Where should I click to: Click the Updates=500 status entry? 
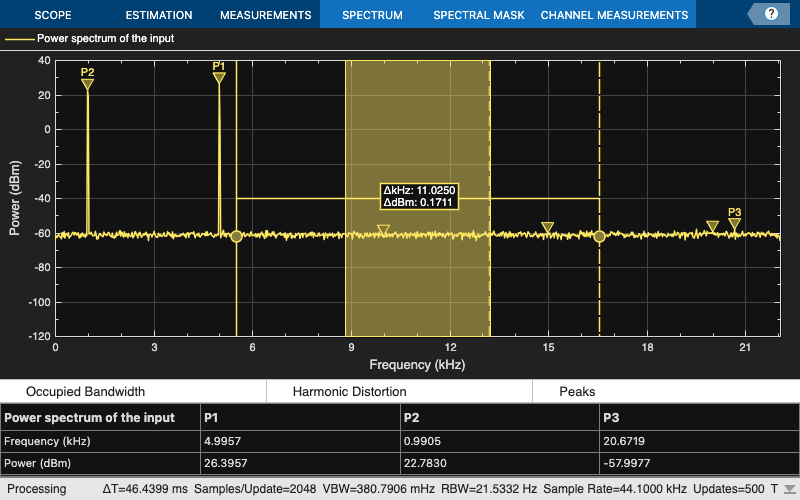(x=729, y=489)
